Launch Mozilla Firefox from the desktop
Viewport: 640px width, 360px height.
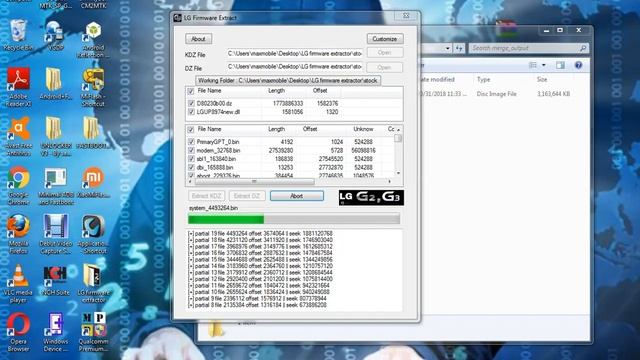18,234
